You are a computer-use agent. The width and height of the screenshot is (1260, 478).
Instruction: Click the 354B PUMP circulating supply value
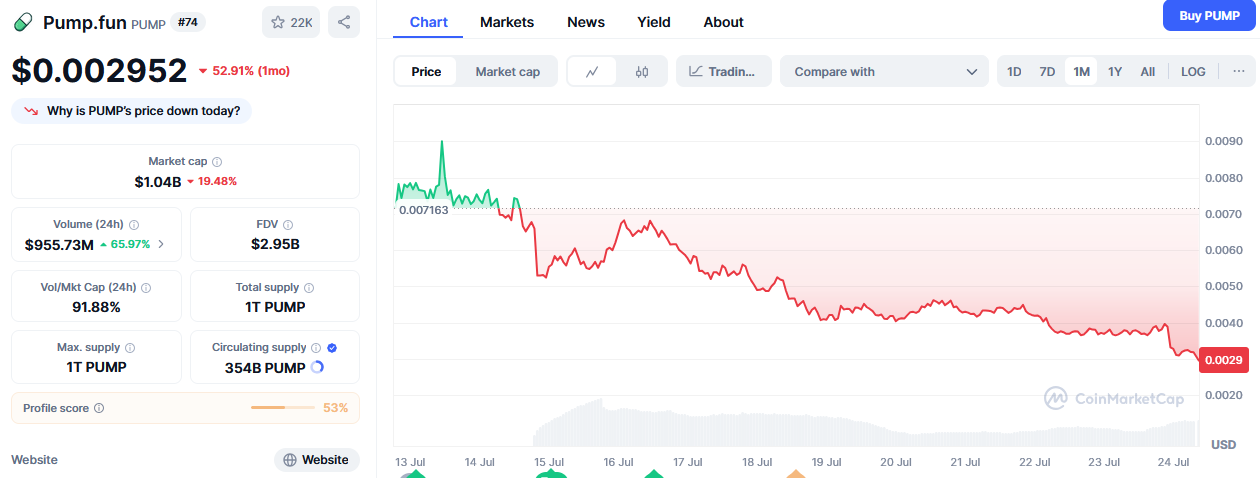tap(265, 367)
